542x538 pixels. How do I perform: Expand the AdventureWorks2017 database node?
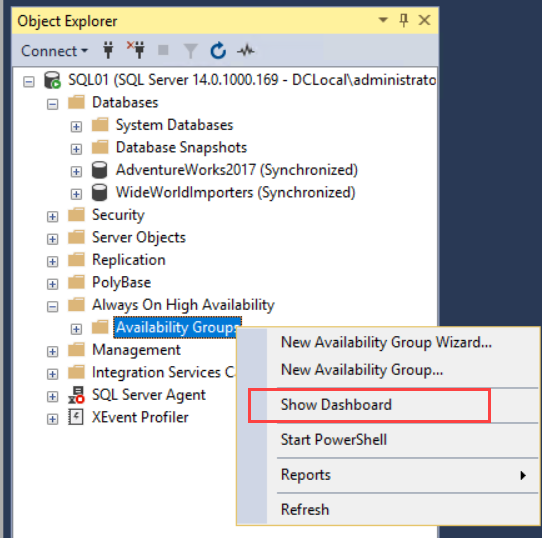[x=76, y=172]
